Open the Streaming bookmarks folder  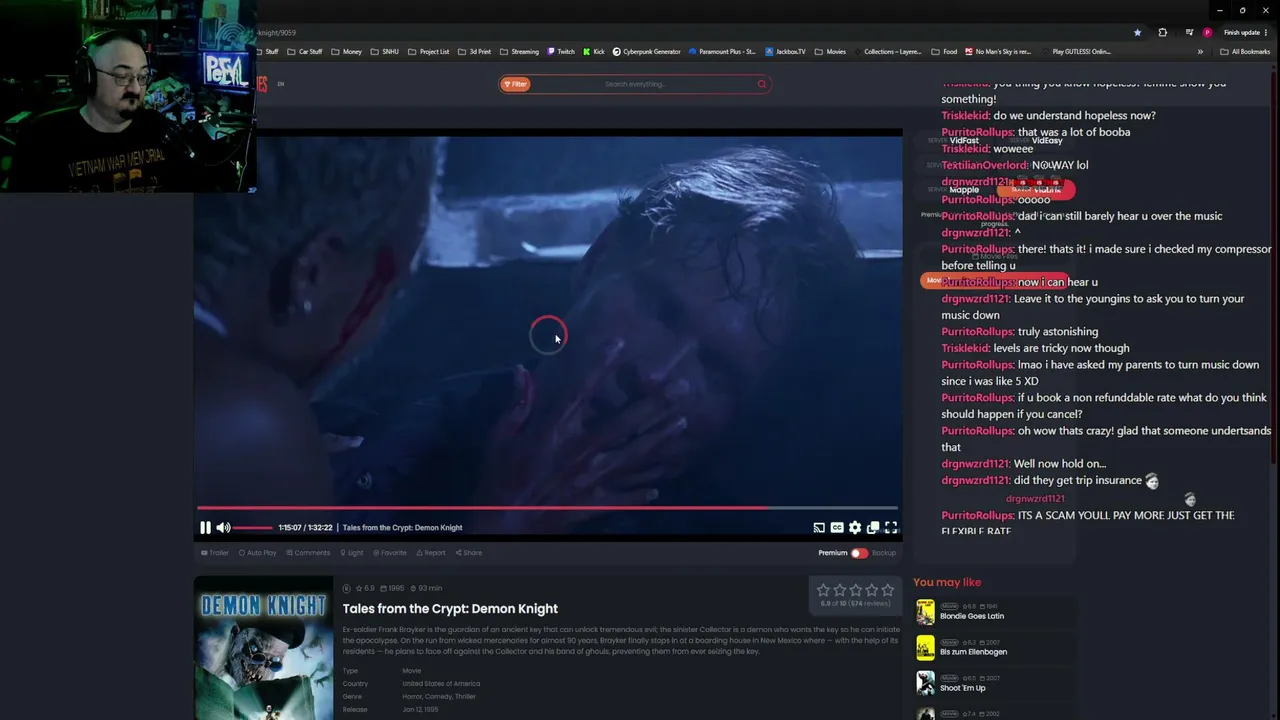click(x=519, y=52)
